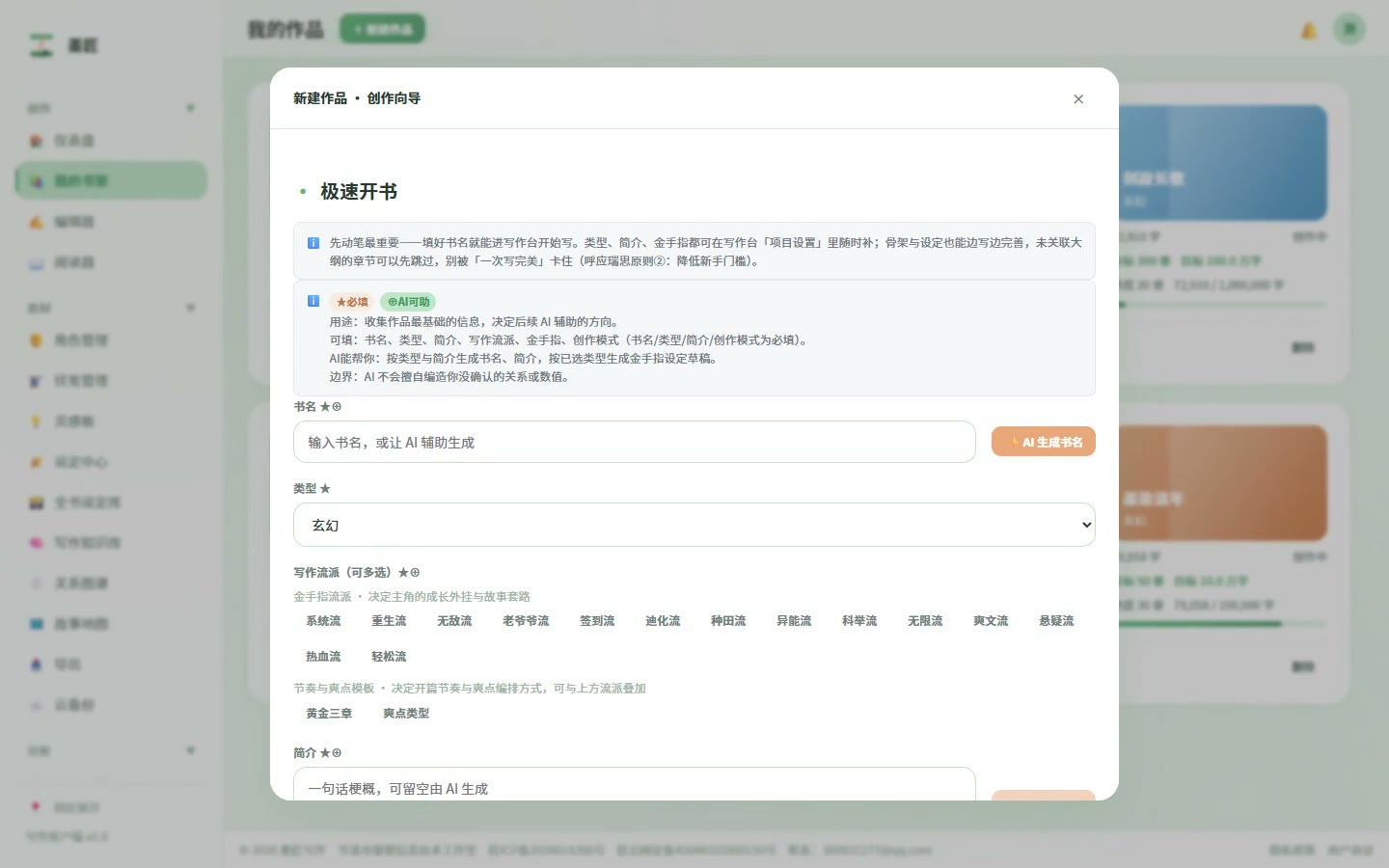Toggle the 悬疑流 chip
Viewport: 1389px width, 868px height.
(x=1056, y=621)
